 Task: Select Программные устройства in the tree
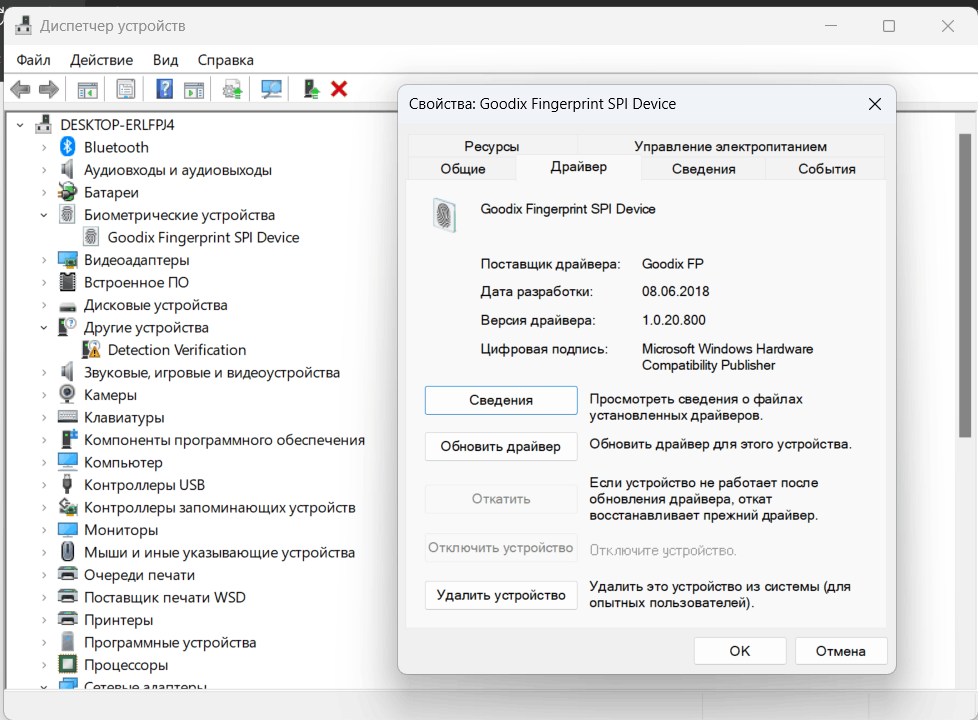click(x=170, y=642)
